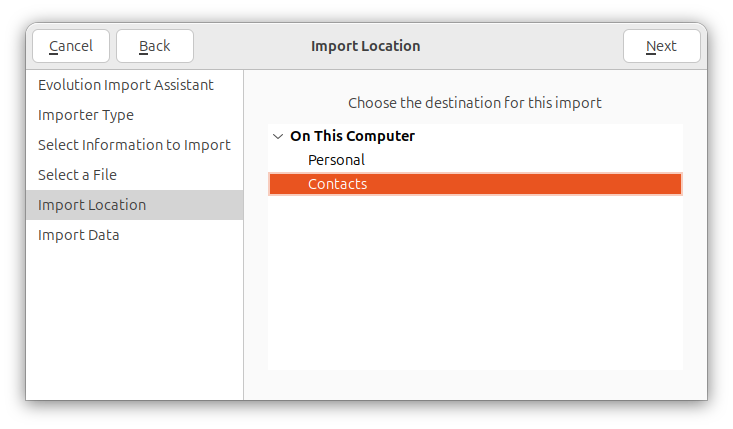Click the Import Location header title
The height and width of the screenshot is (429, 733).
point(366,46)
